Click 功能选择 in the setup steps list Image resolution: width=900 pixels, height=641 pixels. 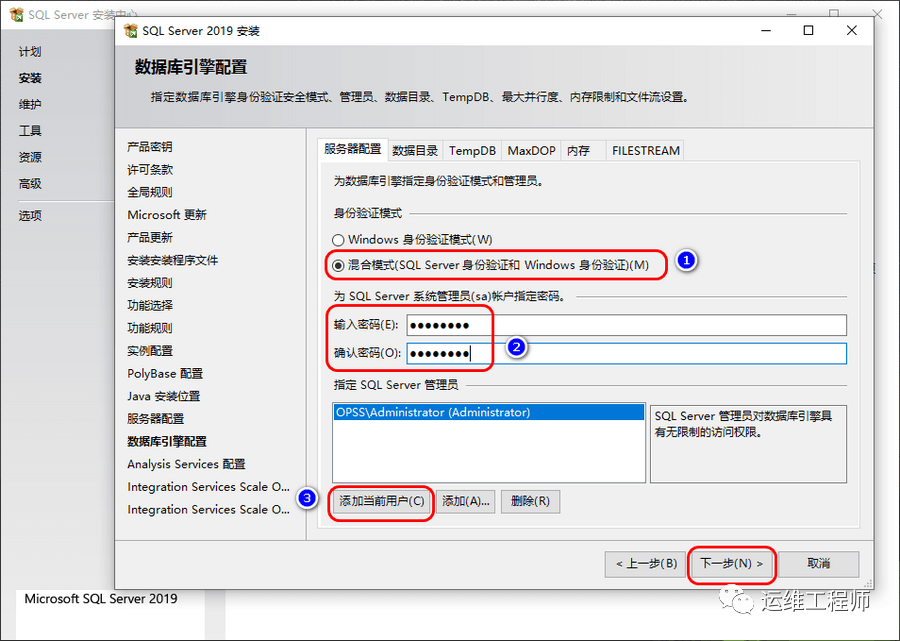(150, 305)
